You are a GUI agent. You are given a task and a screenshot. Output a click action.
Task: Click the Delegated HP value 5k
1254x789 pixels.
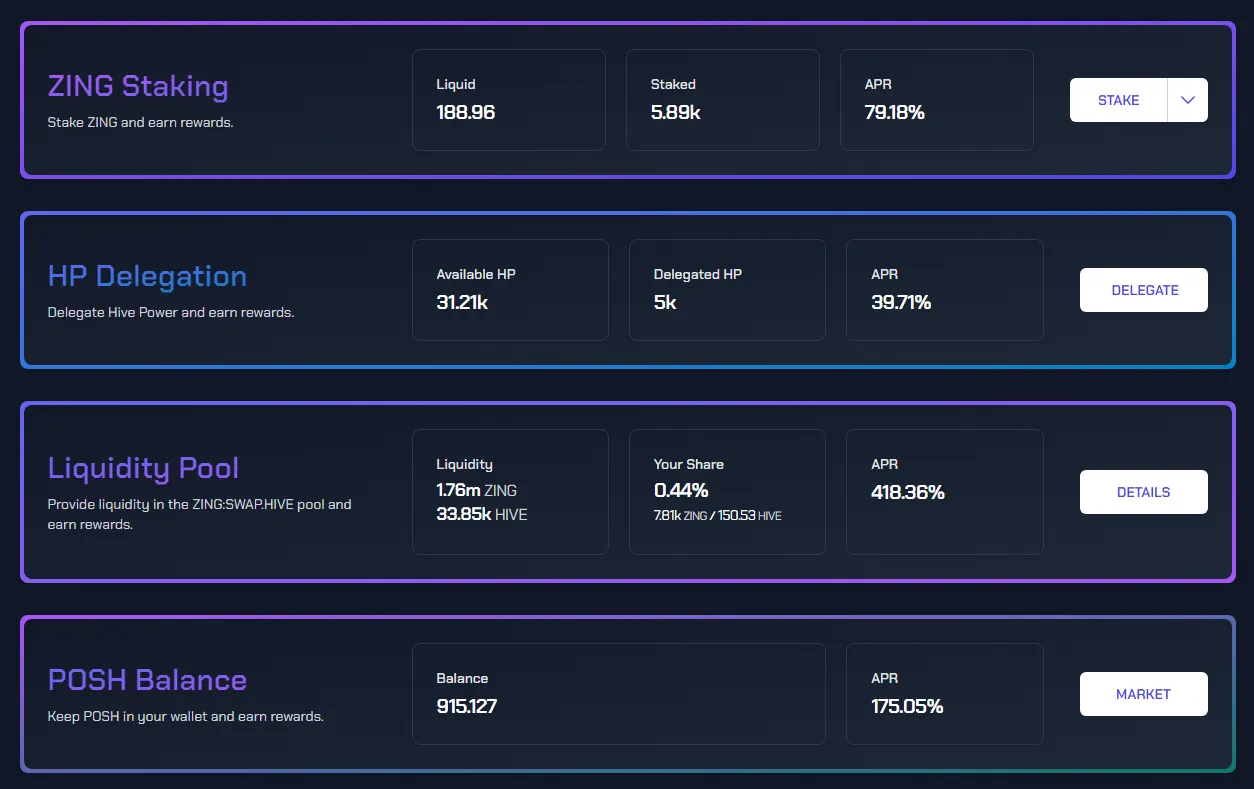pyautogui.click(x=665, y=302)
